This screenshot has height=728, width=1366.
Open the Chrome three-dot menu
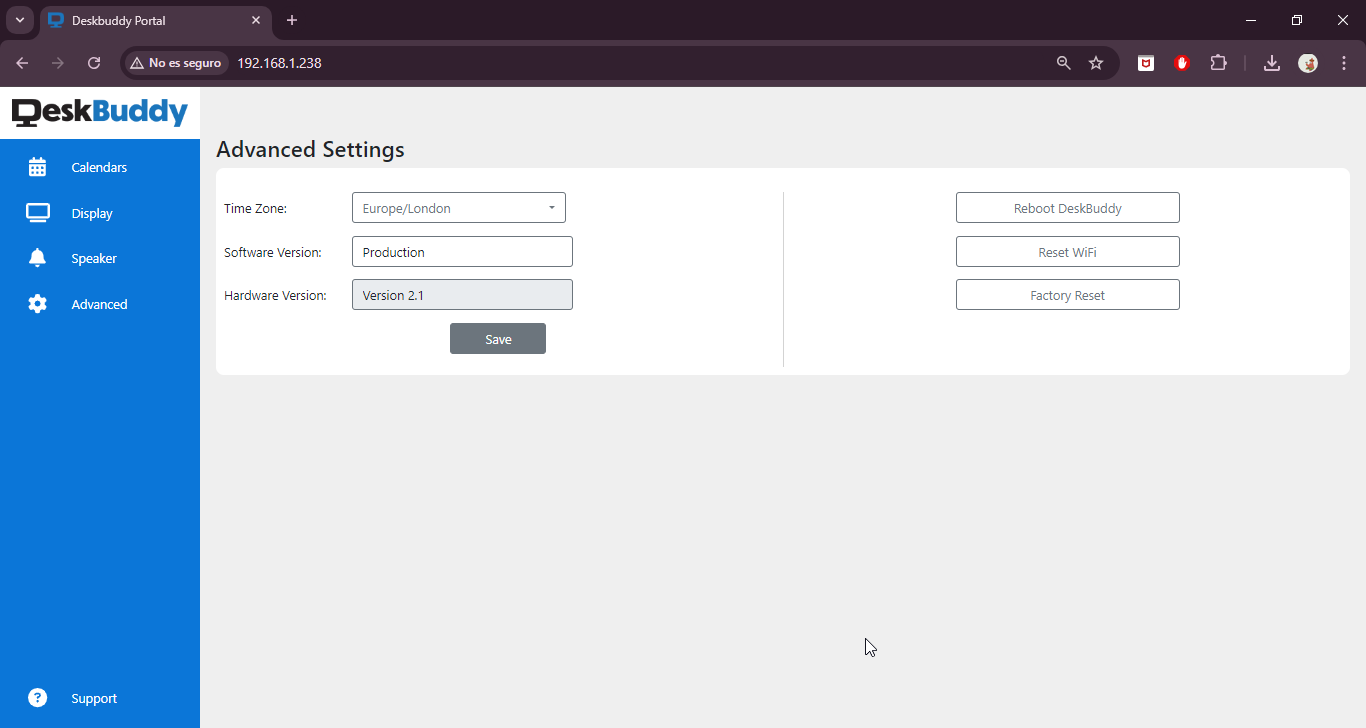(x=1344, y=62)
